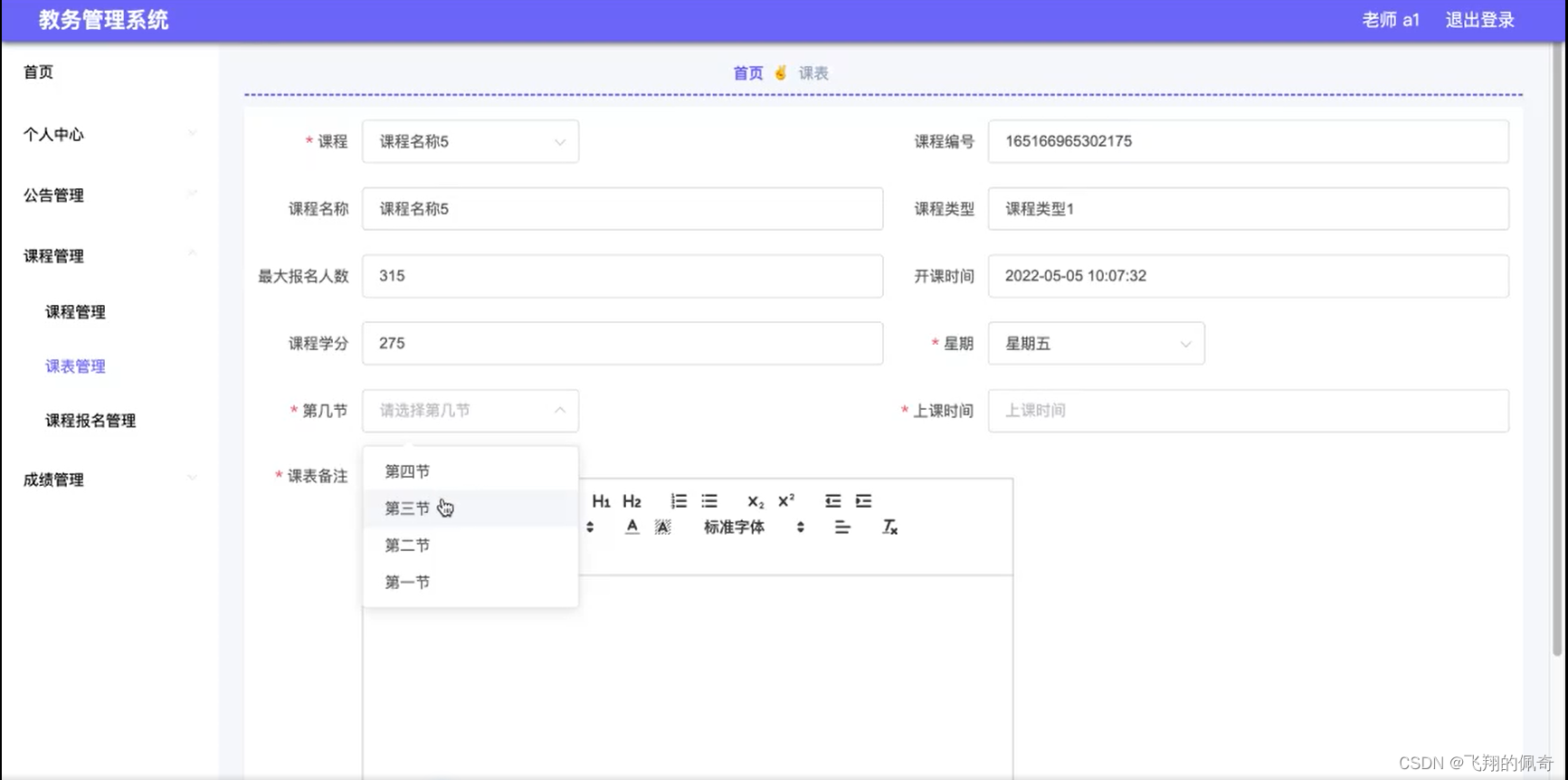Focus the 课程学分 field showing 275

point(622,344)
